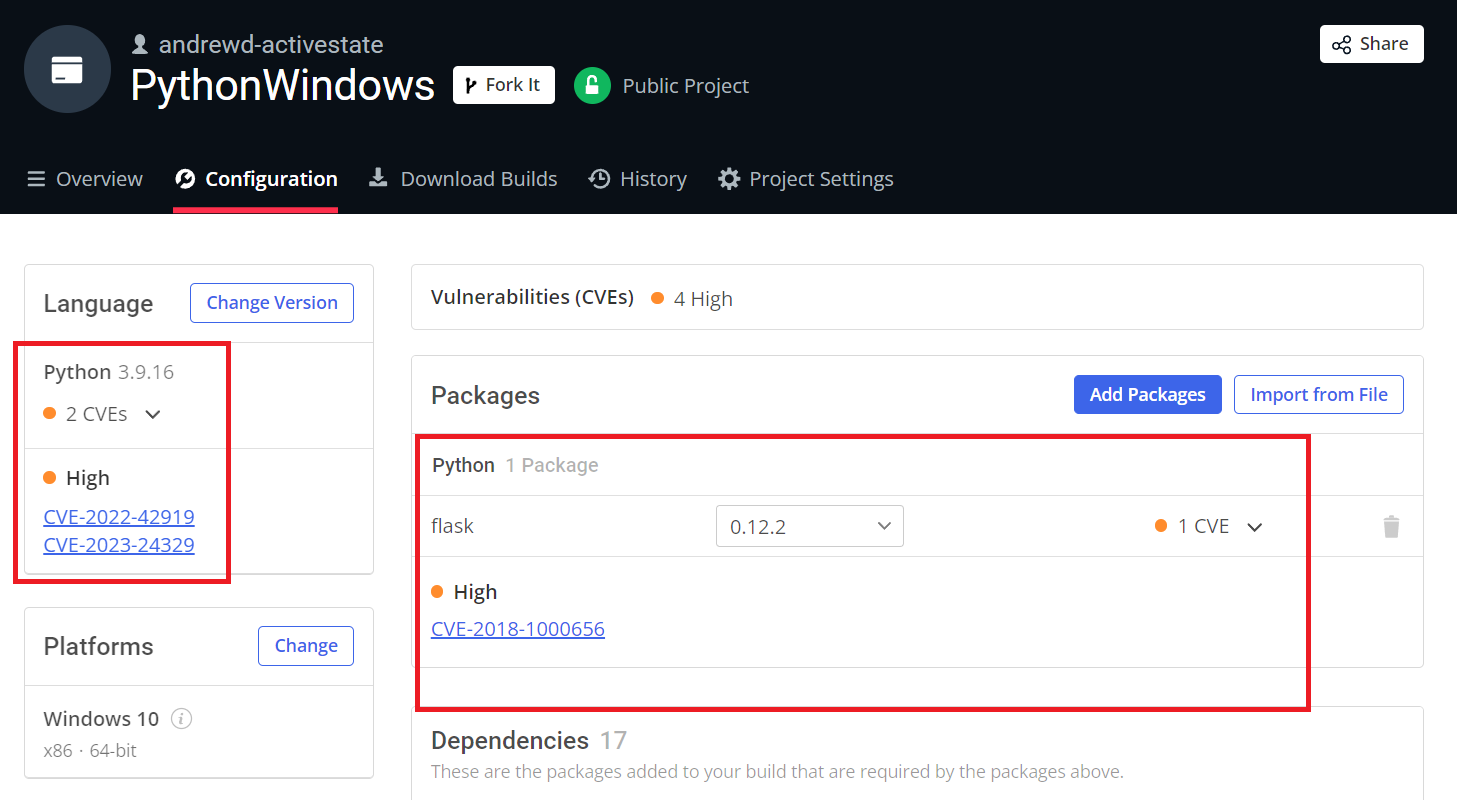Click Change Version for the language
1457x800 pixels.
(x=272, y=303)
